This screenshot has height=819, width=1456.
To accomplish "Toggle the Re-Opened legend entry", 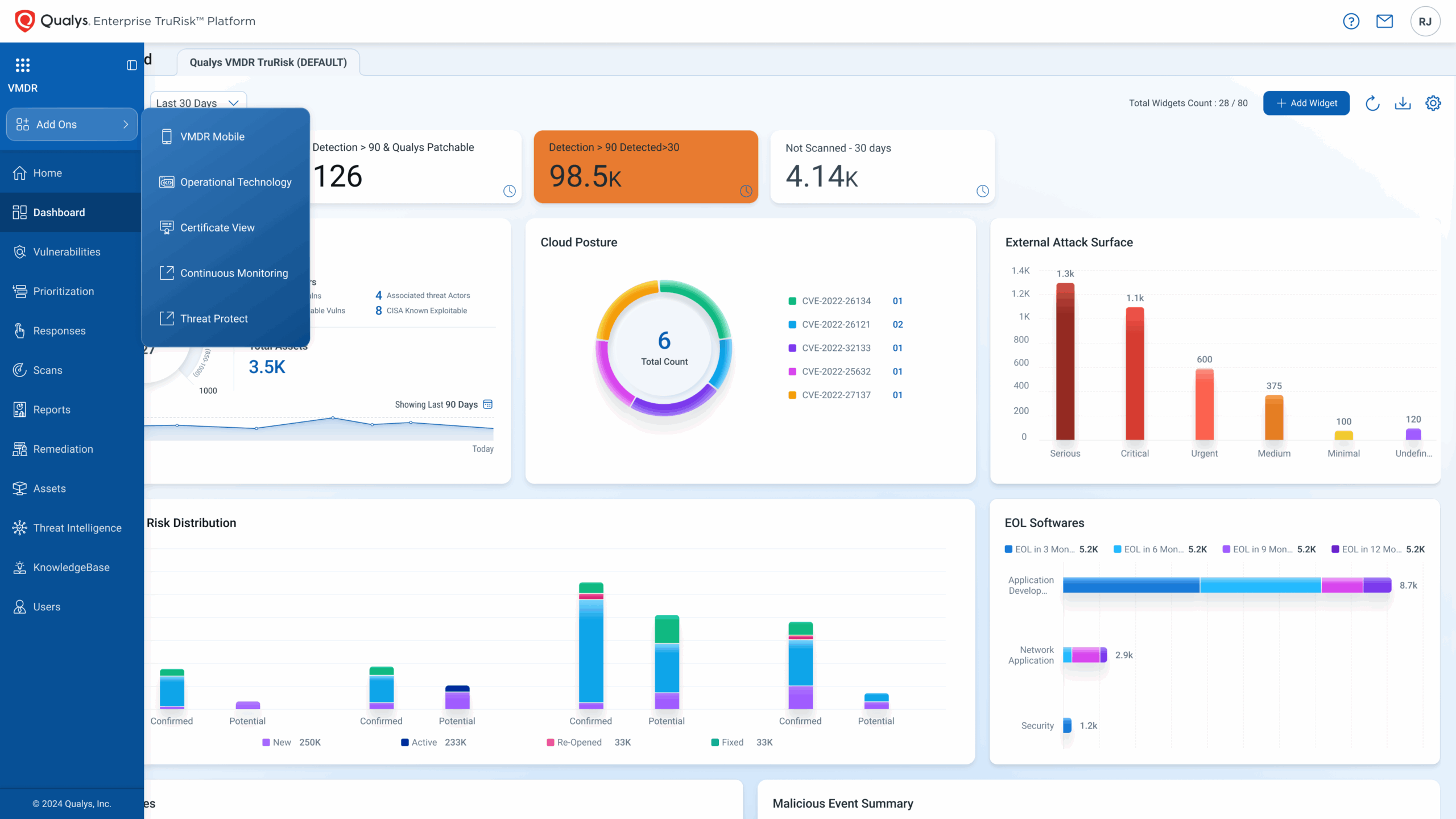I will 589,742.
